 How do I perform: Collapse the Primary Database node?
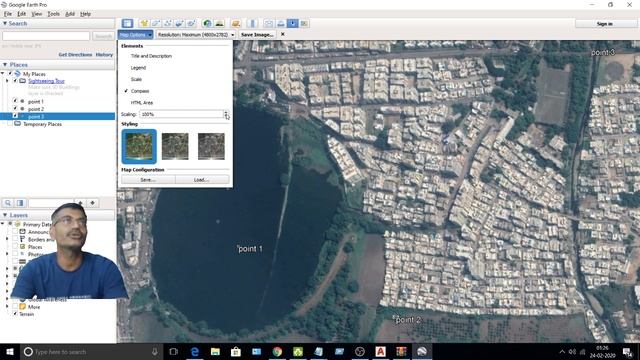[3, 224]
